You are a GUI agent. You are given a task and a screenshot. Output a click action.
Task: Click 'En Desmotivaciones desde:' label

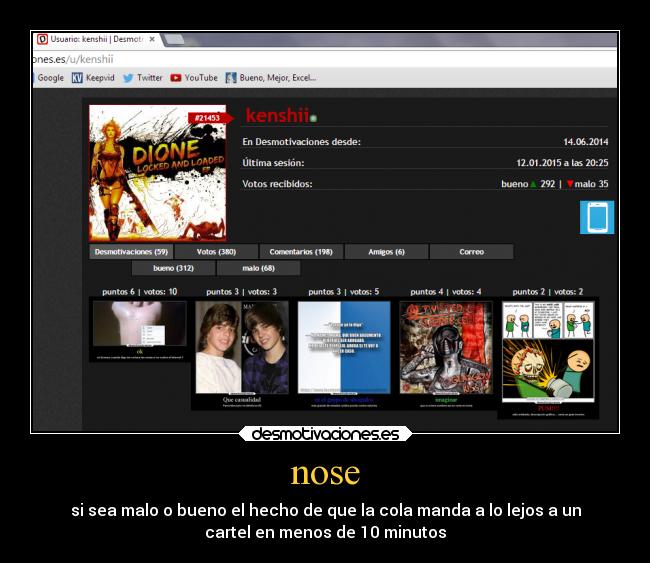point(301,142)
